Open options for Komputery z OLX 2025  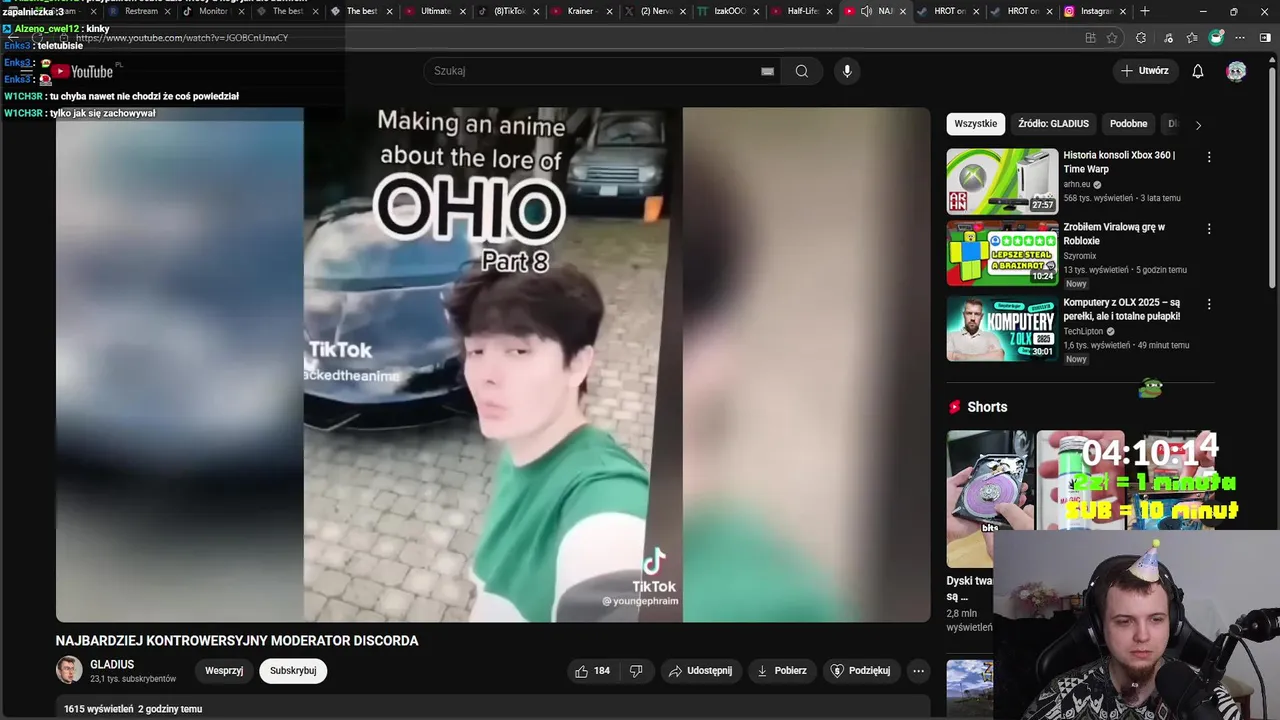coord(1209,304)
